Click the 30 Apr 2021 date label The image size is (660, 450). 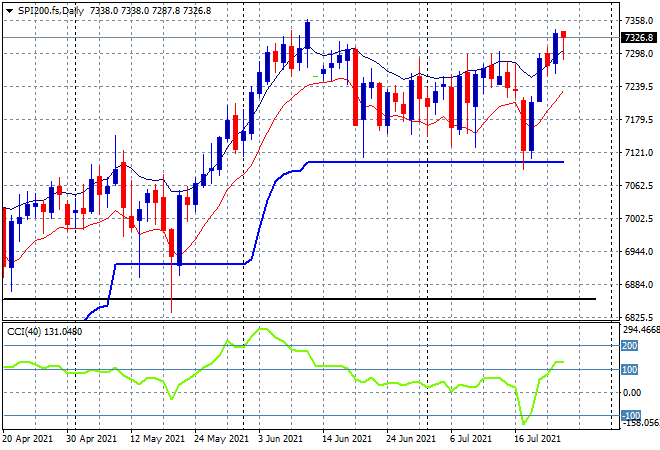[91, 439]
